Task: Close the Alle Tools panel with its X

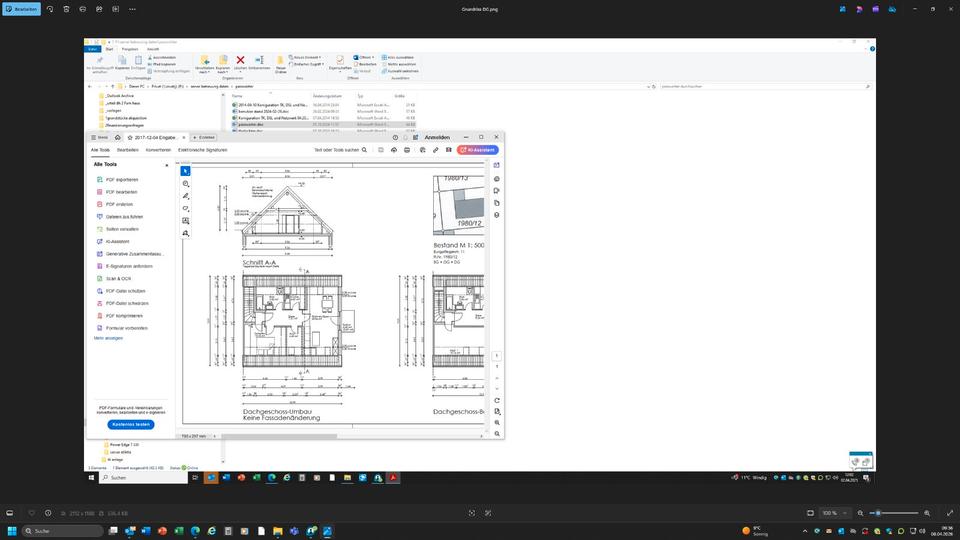Action: (x=167, y=165)
